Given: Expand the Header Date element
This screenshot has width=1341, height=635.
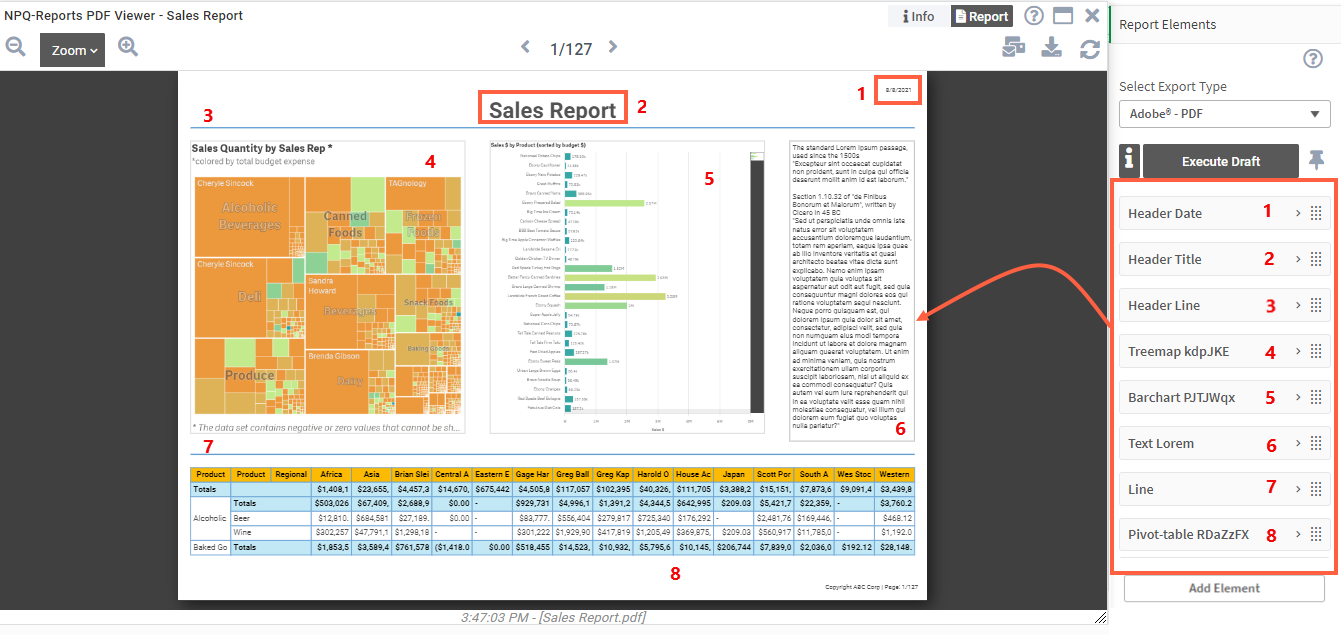Looking at the screenshot, I should click(1298, 213).
